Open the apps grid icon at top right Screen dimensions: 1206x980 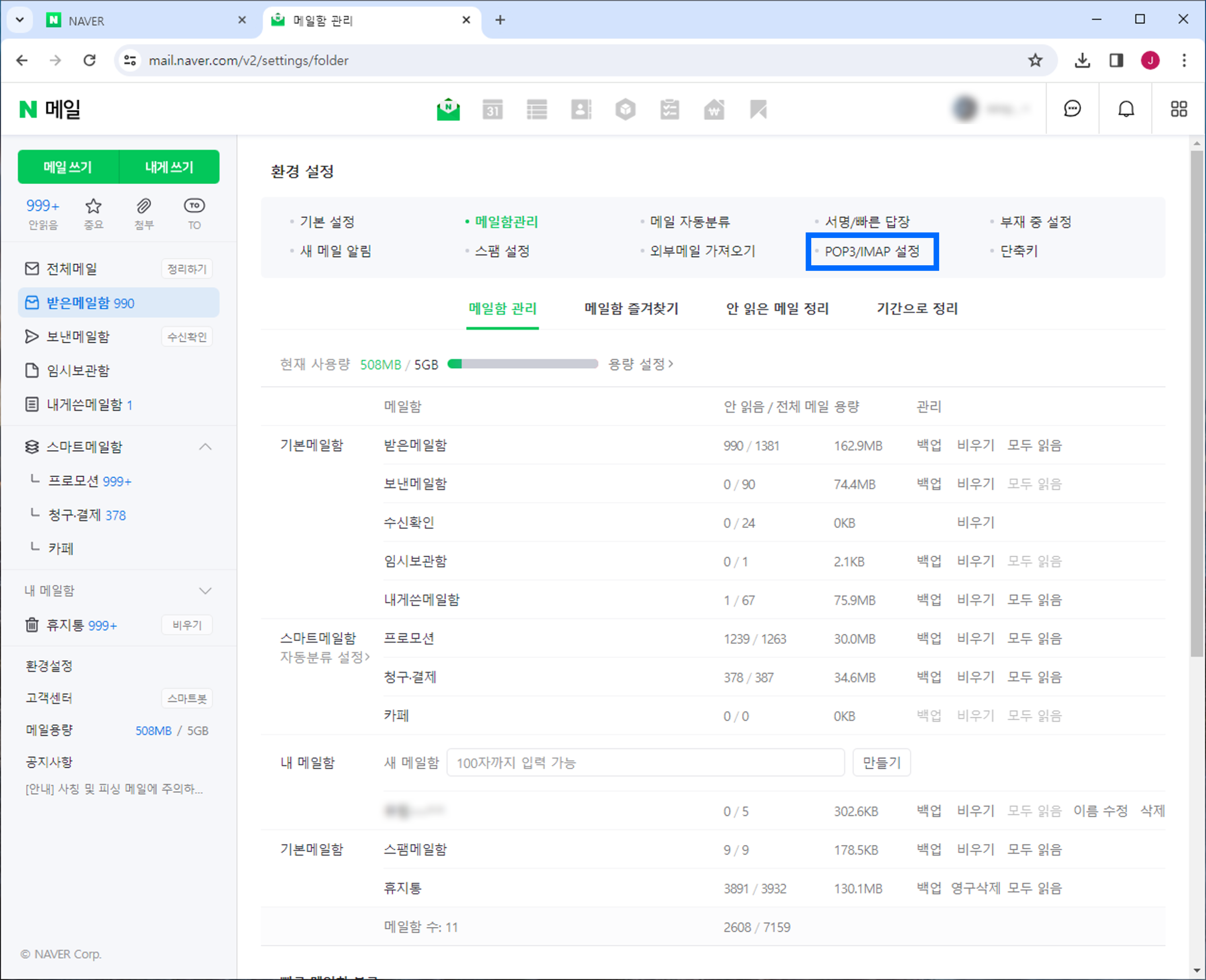(1178, 109)
